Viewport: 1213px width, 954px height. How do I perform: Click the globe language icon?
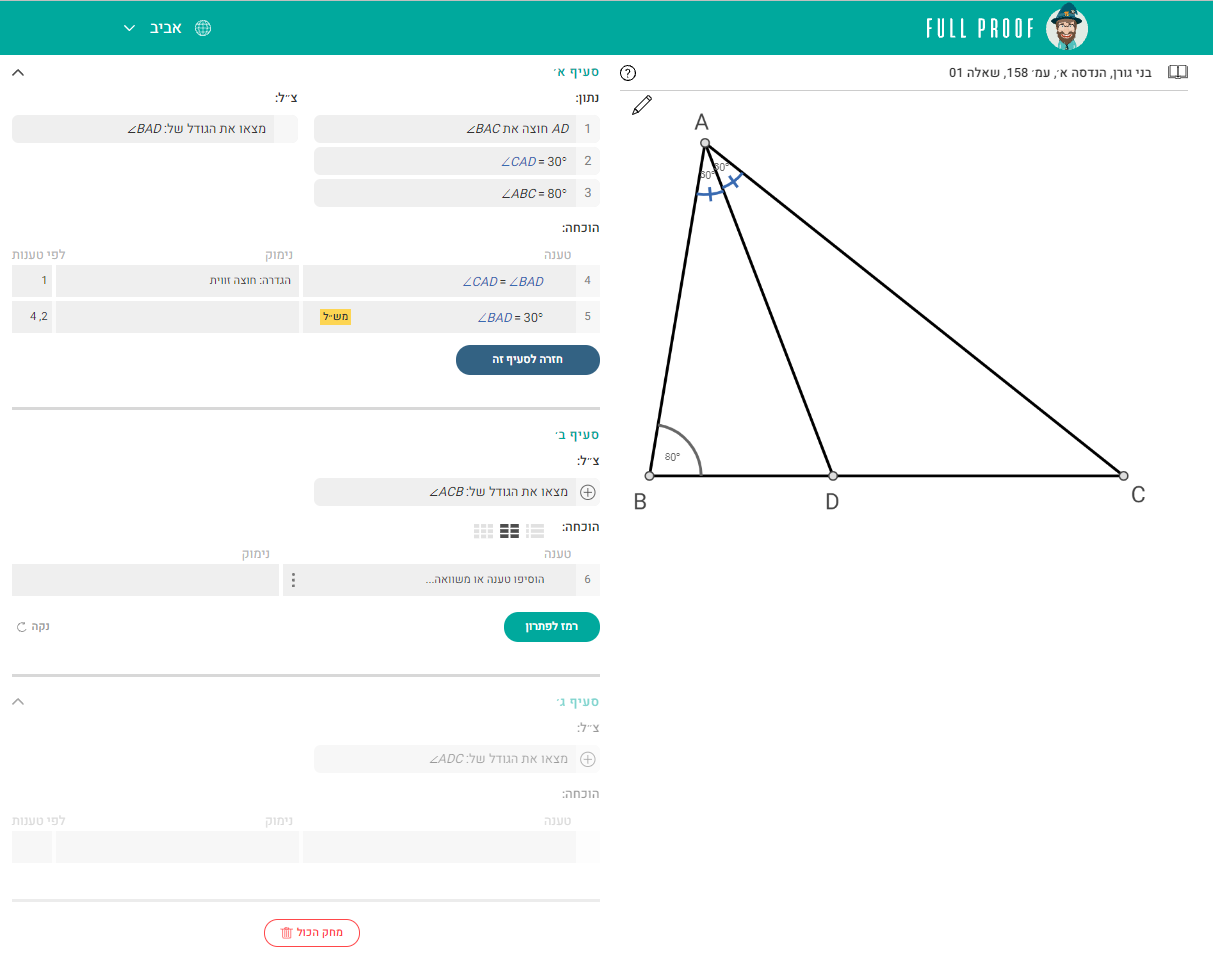tap(203, 28)
